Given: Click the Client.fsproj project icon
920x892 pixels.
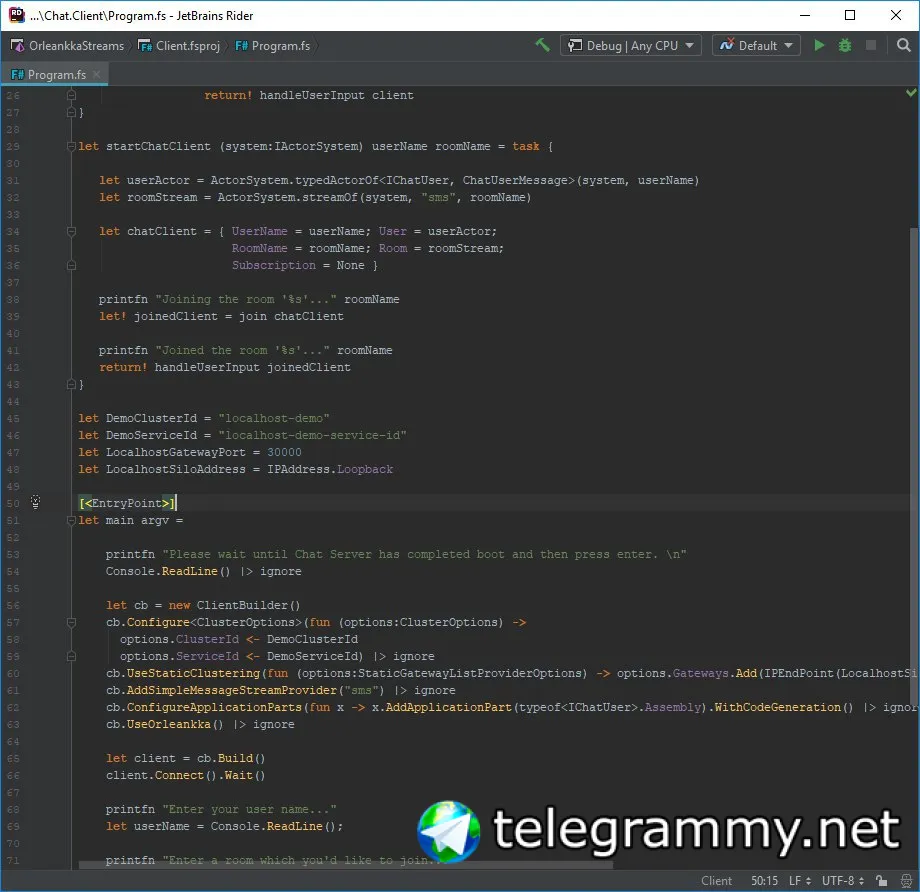Looking at the screenshot, I should 144,46.
